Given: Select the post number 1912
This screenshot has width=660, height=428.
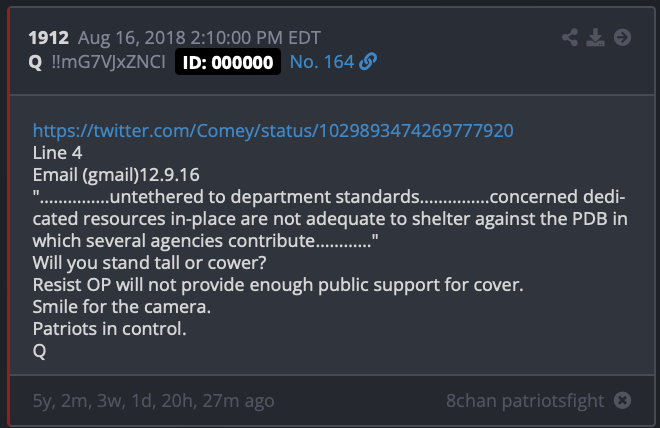Looking at the screenshot, I should (48, 38).
